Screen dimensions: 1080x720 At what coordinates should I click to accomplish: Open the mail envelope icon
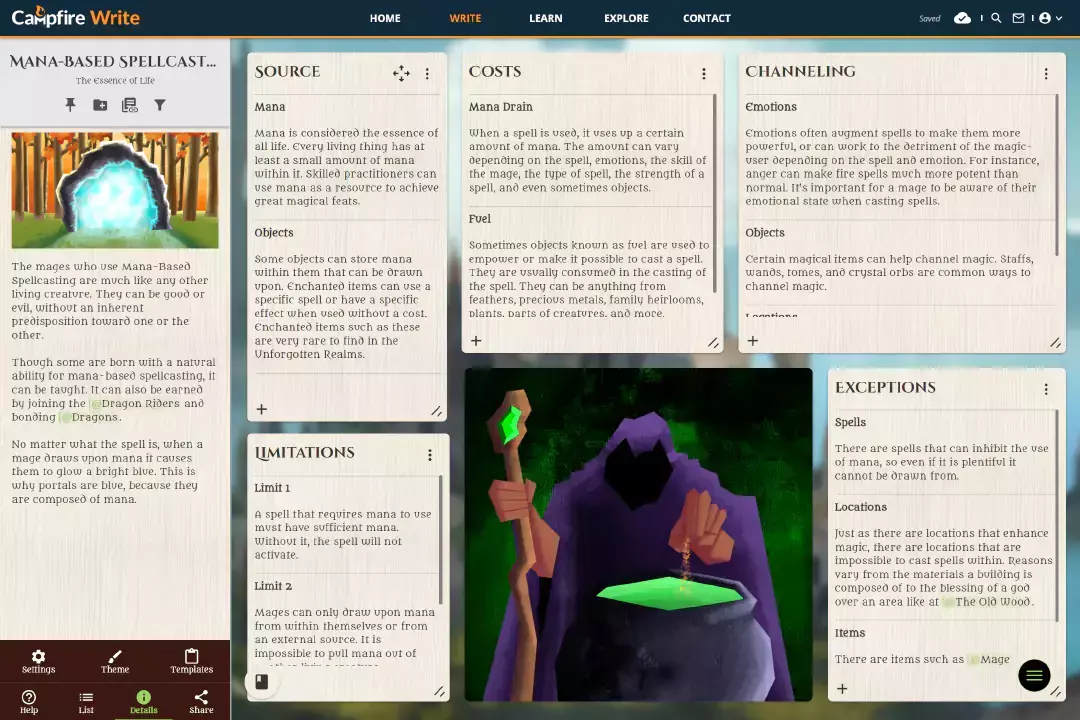pos(1018,18)
